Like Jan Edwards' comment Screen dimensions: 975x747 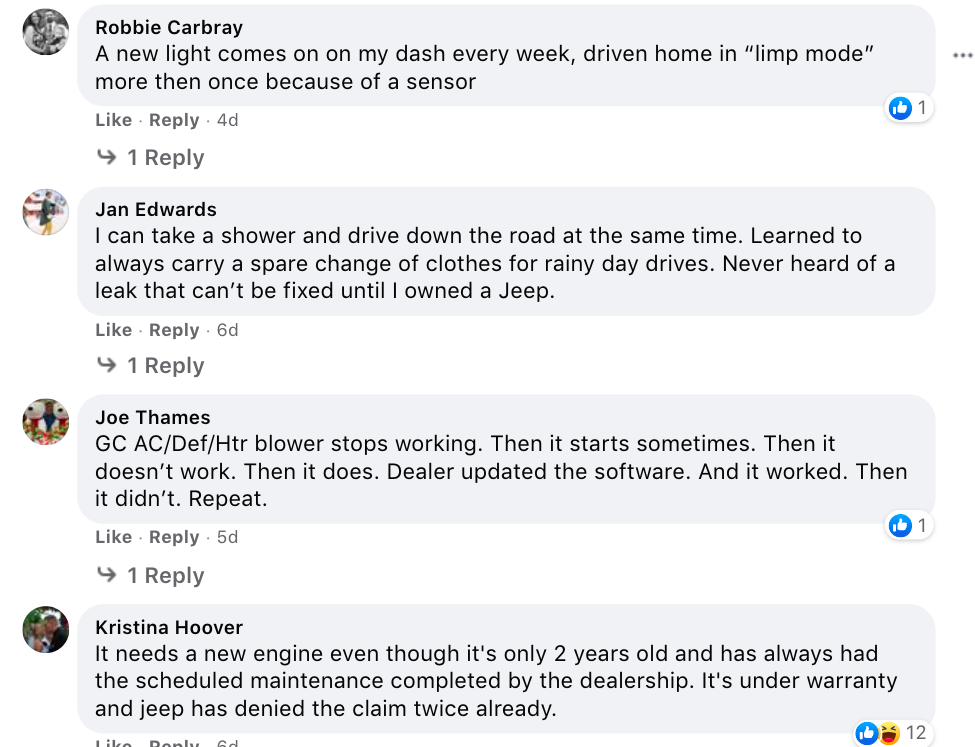(x=114, y=330)
